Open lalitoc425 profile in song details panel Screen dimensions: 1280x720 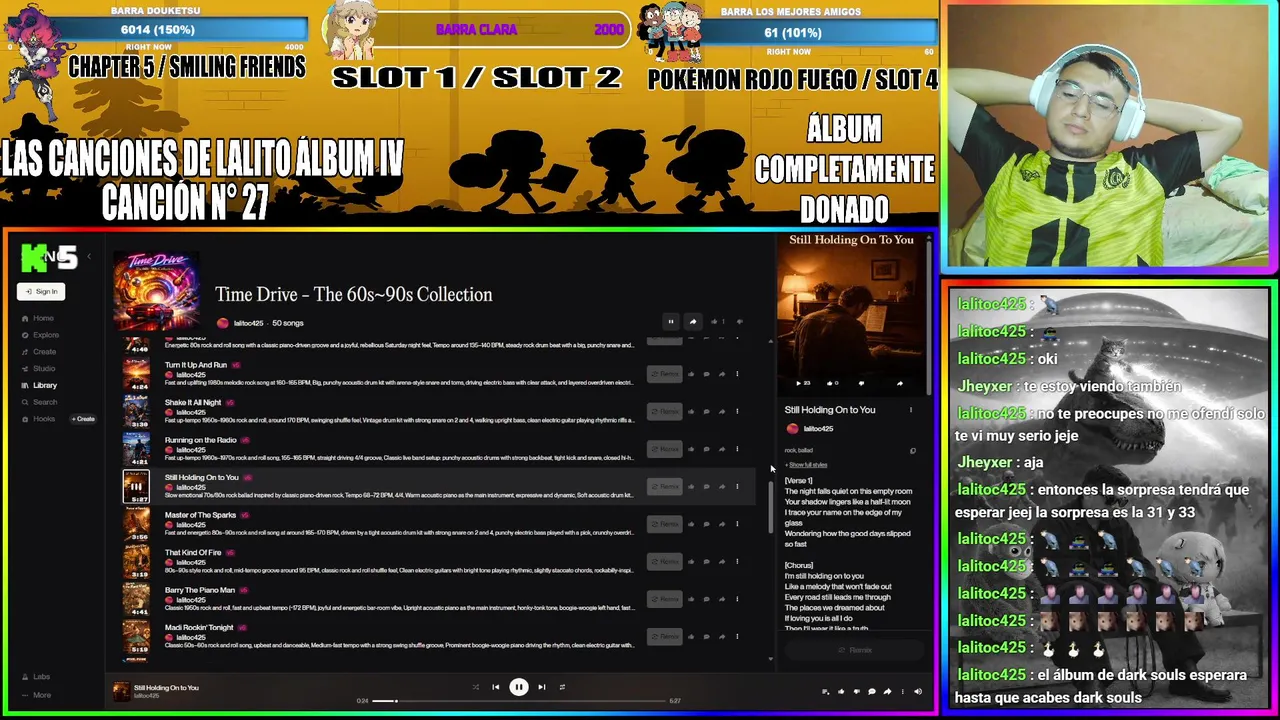pyautogui.click(x=810, y=429)
